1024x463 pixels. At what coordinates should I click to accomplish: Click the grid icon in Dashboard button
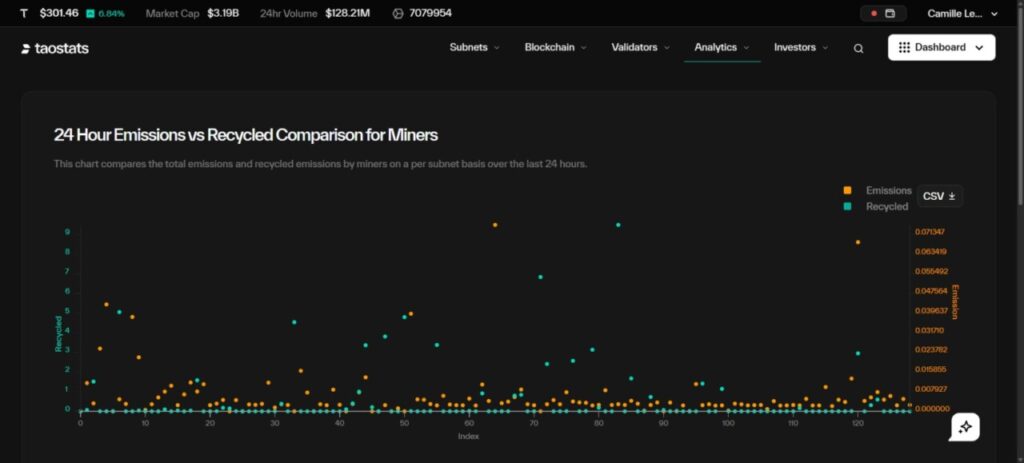point(904,48)
